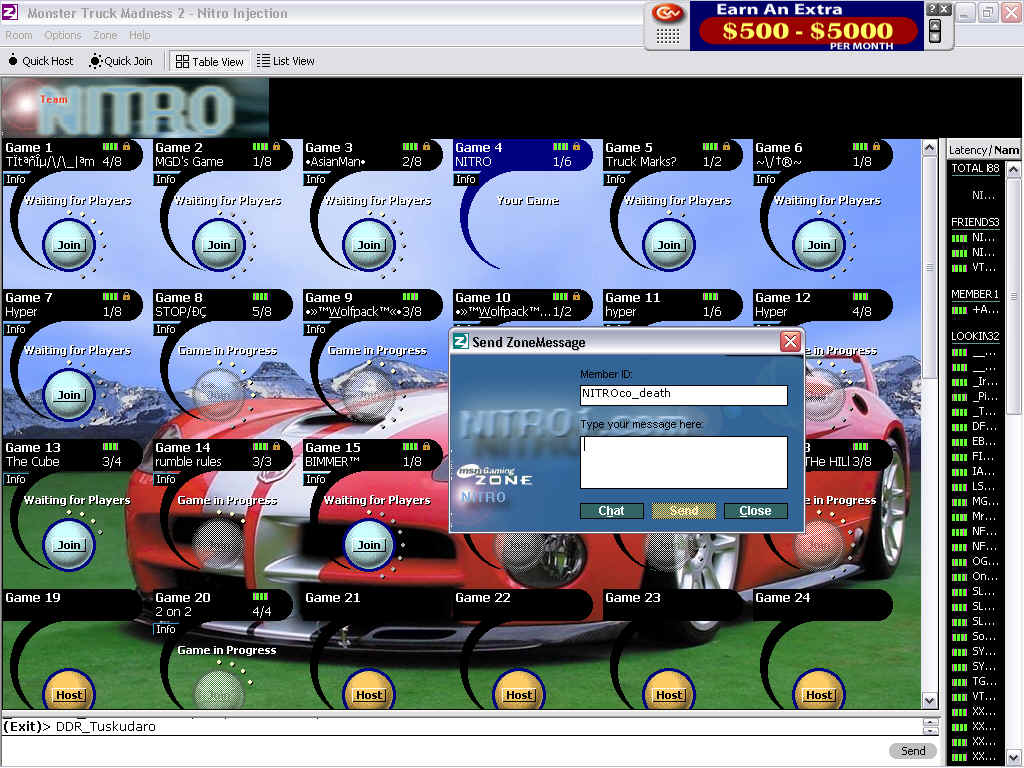Click the player list scrollbar up arrow
1024x768 pixels.
[x=1014, y=170]
